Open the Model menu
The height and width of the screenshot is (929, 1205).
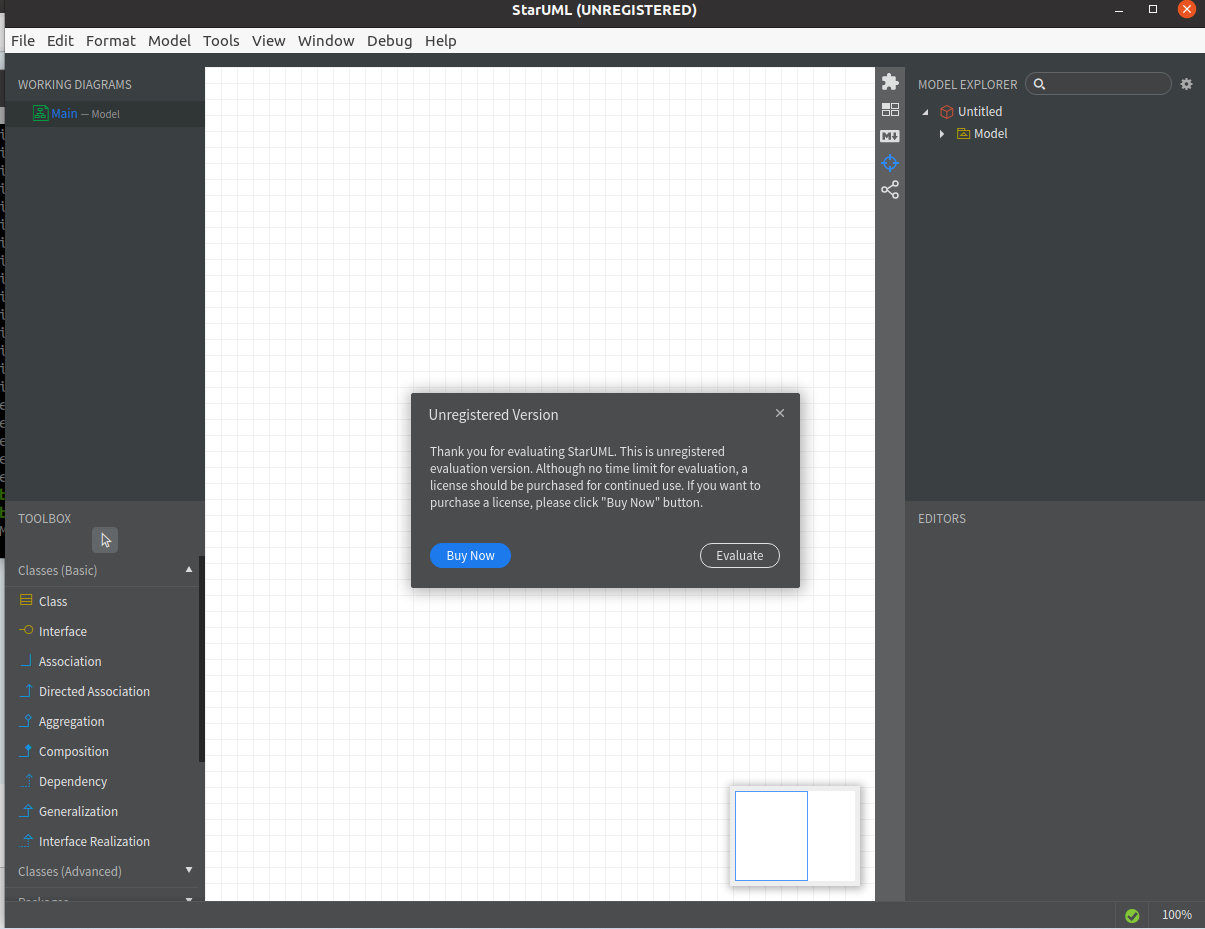tap(169, 41)
